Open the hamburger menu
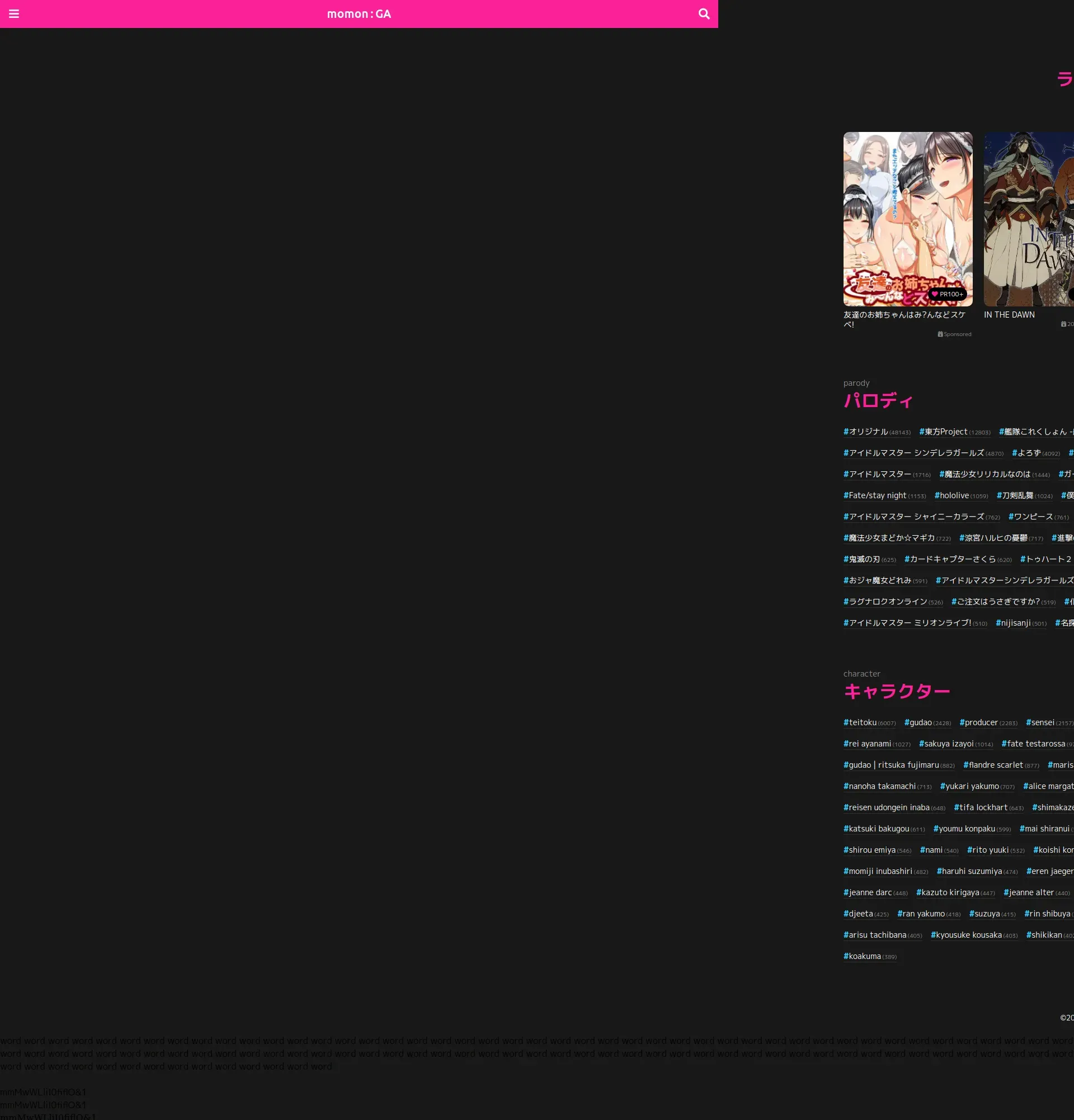This screenshot has height=1120, width=1074. pyautogui.click(x=15, y=14)
